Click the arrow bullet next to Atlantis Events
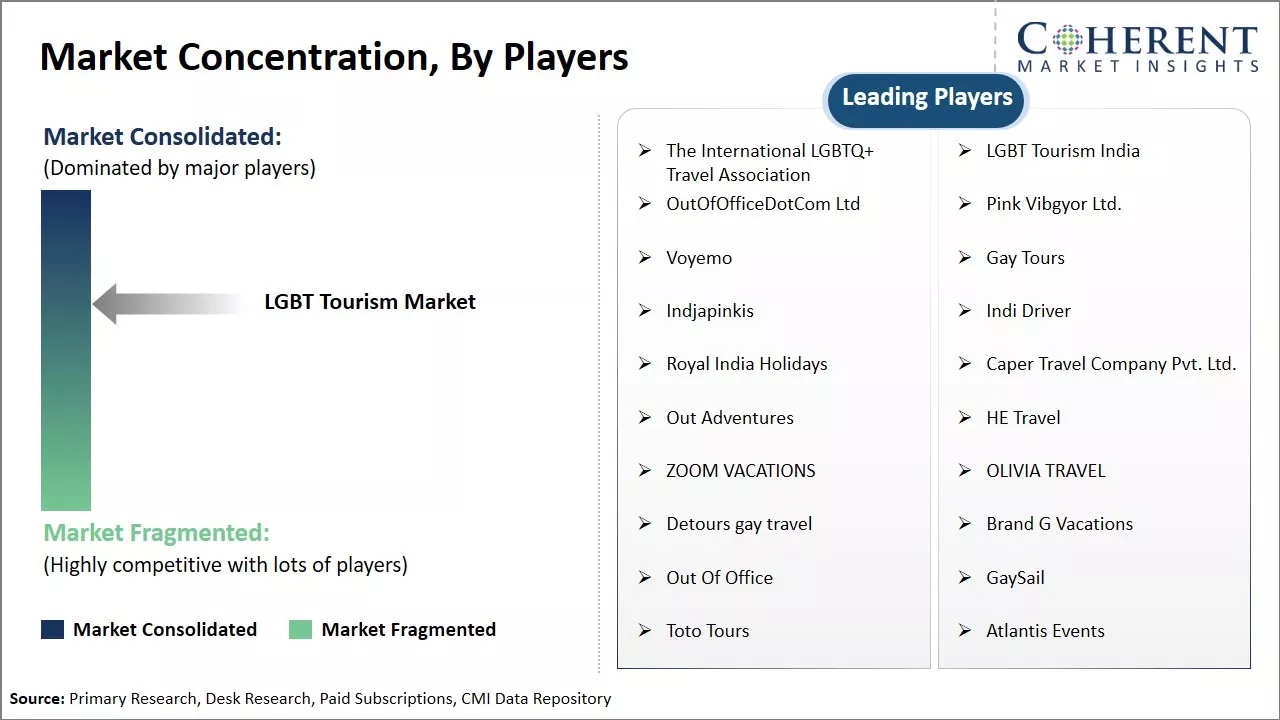 coord(965,631)
